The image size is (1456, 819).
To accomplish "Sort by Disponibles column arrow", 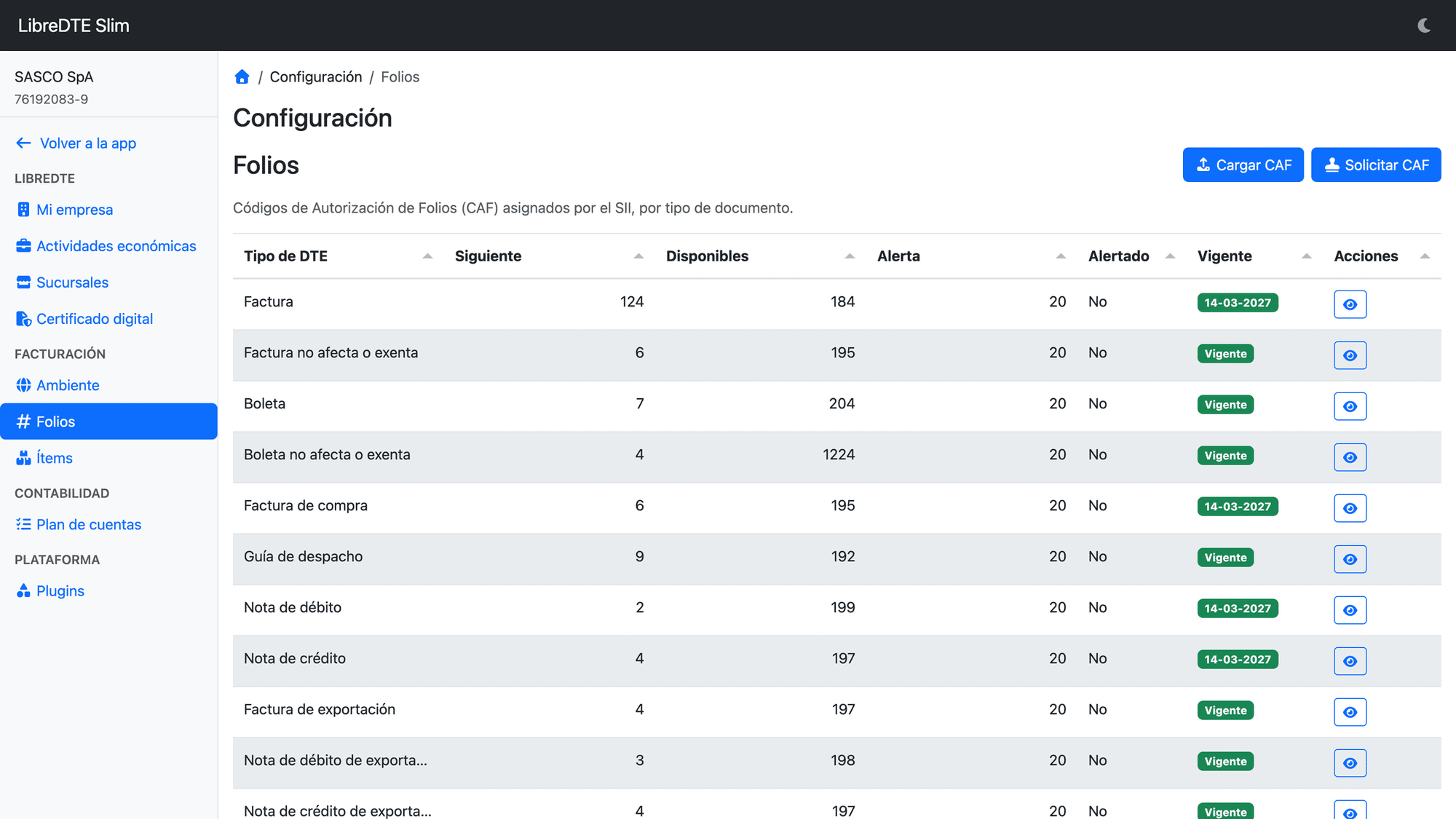I will click(x=850, y=256).
